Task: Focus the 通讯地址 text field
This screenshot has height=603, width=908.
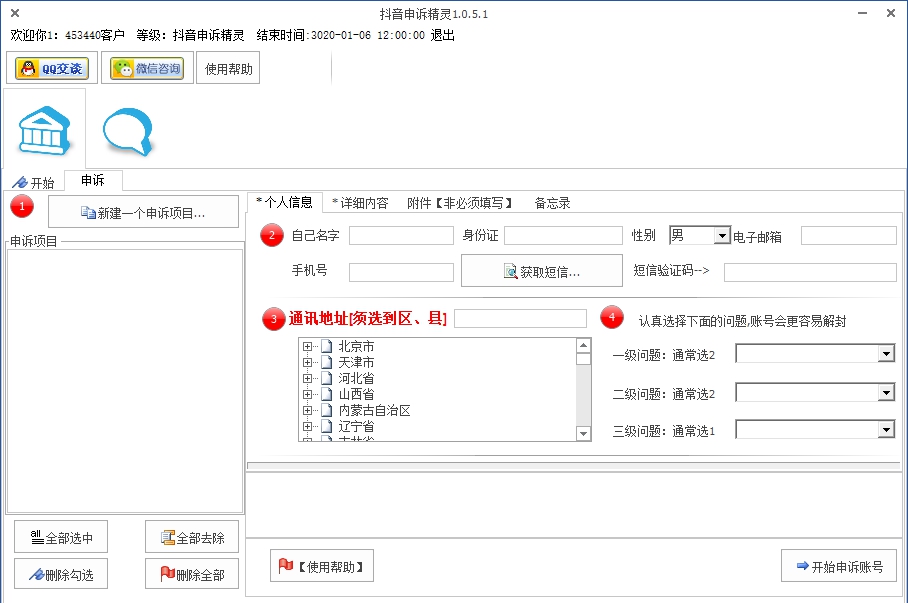Action: click(521, 319)
